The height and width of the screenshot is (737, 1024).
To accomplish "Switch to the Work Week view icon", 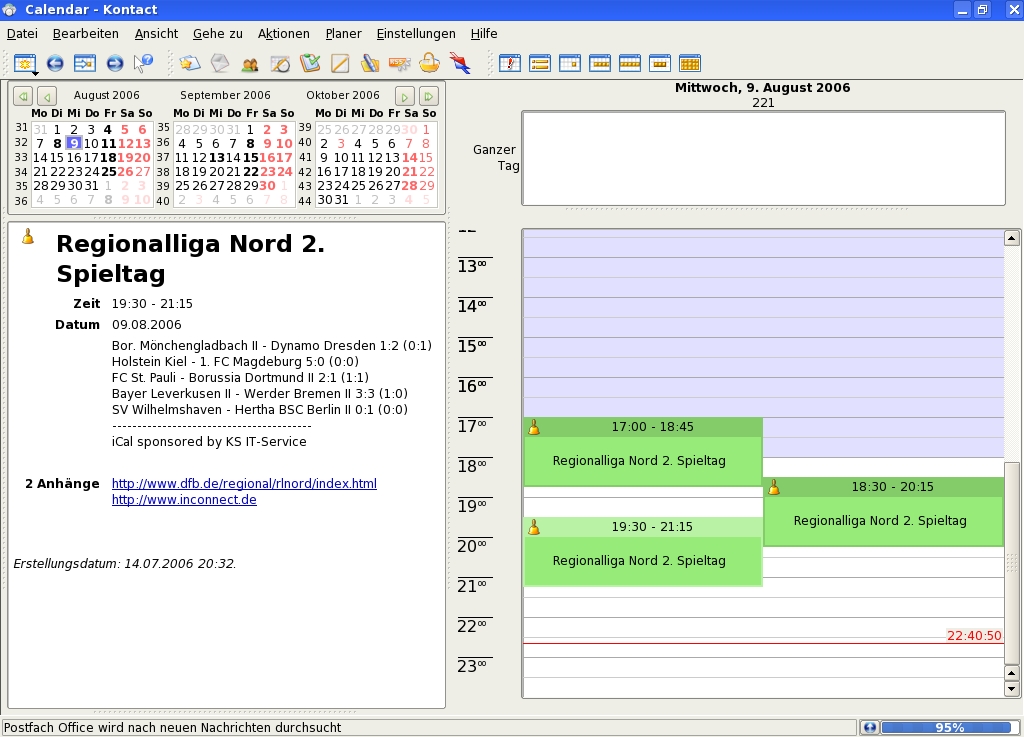I will click(x=600, y=63).
